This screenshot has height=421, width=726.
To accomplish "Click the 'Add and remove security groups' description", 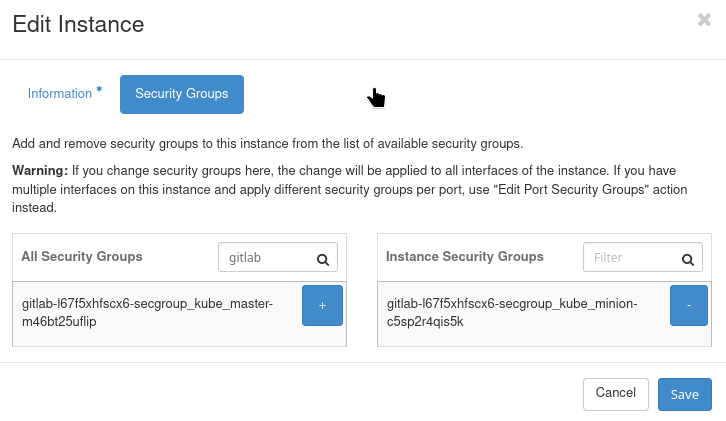I will [x=267, y=144].
